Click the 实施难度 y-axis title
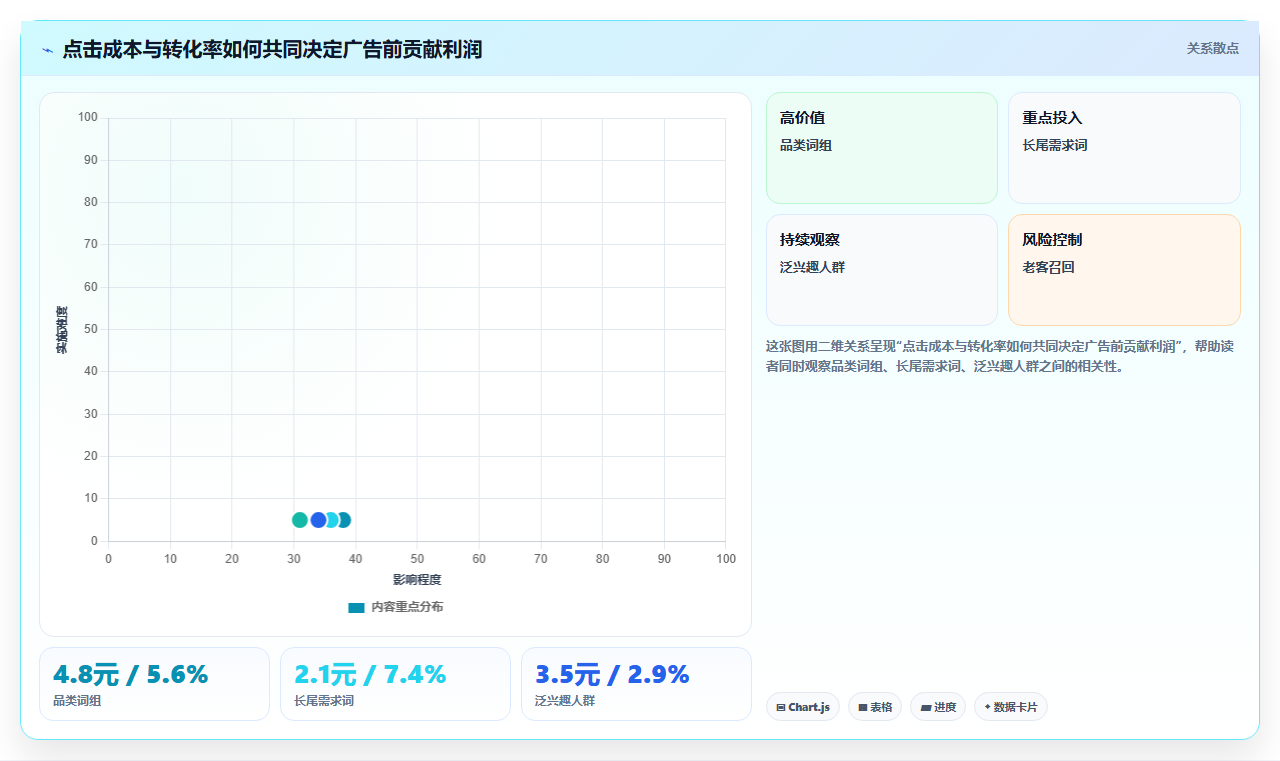 62,330
